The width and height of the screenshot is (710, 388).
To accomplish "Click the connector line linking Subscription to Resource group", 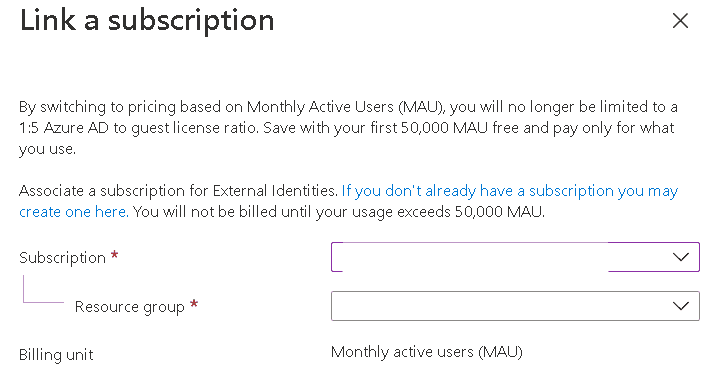I will point(43,289).
